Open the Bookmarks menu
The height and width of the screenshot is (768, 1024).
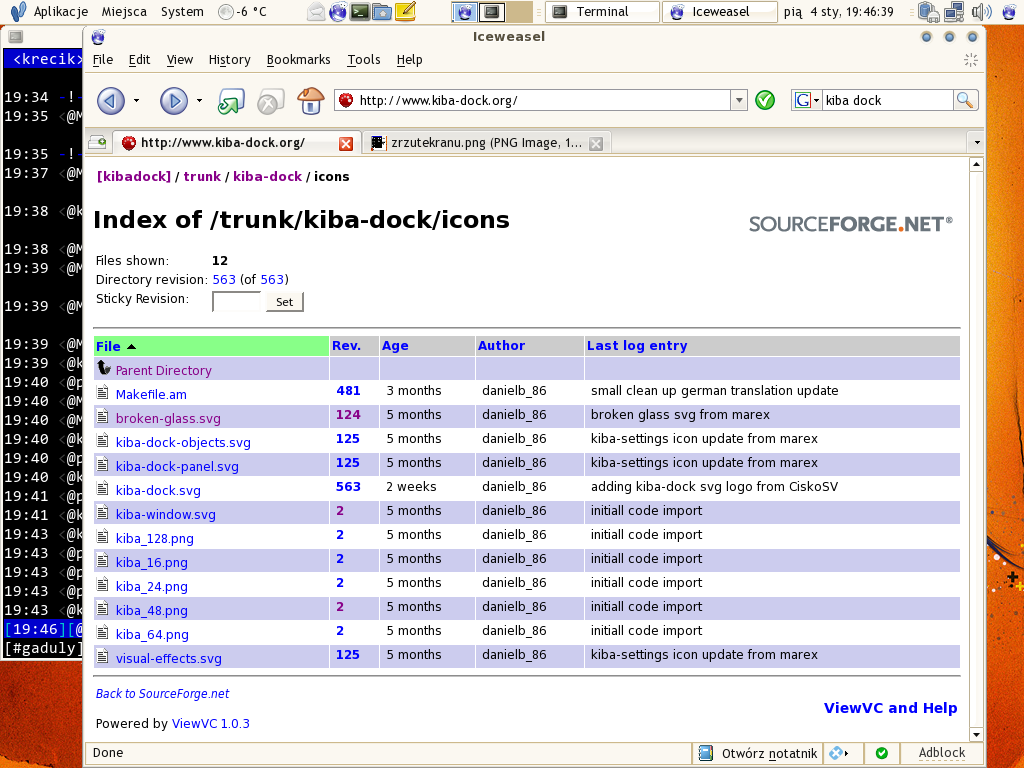[x=298, y=59]
